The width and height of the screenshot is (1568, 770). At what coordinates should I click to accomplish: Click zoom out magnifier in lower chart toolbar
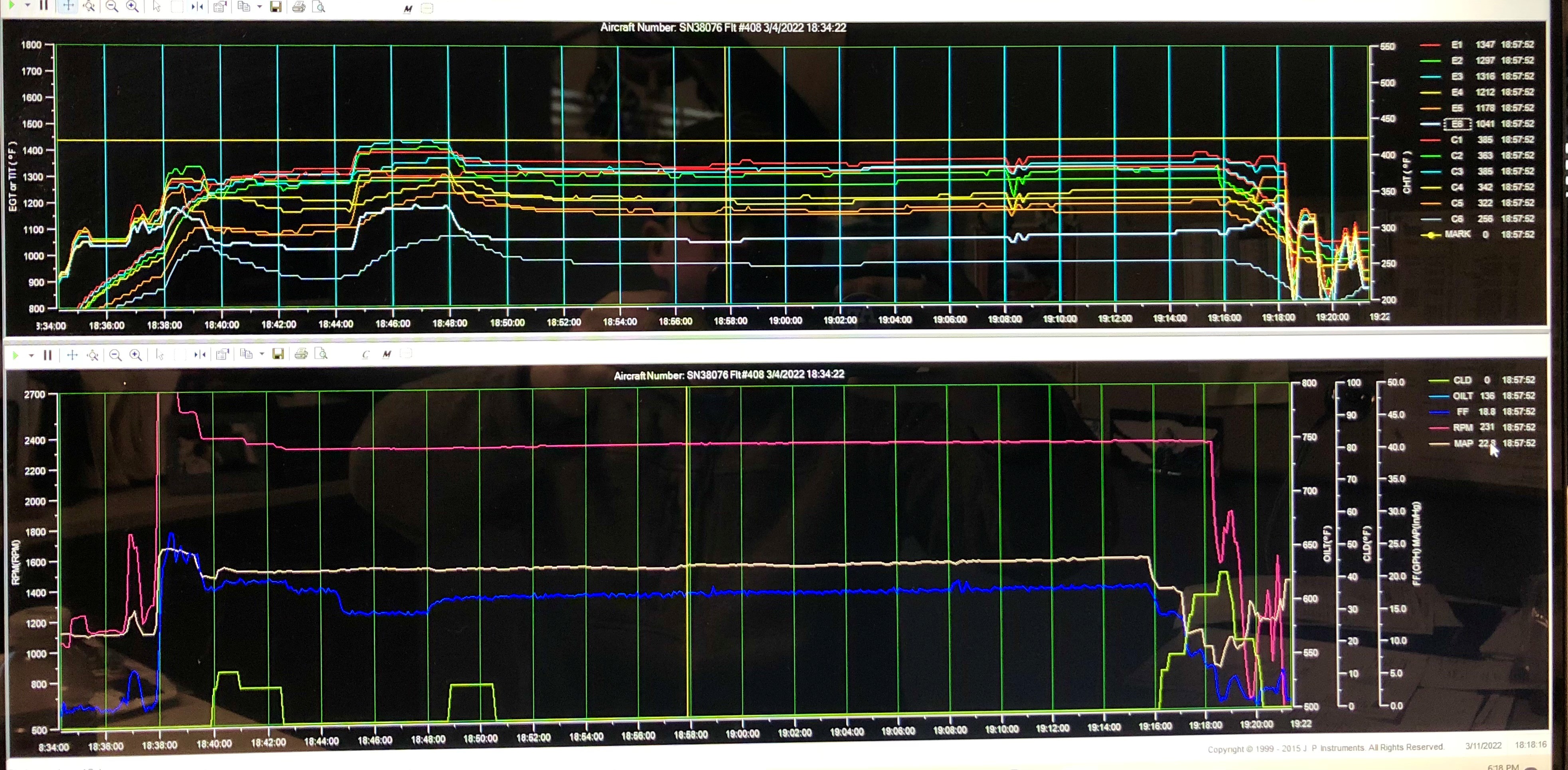pos(115,355)
